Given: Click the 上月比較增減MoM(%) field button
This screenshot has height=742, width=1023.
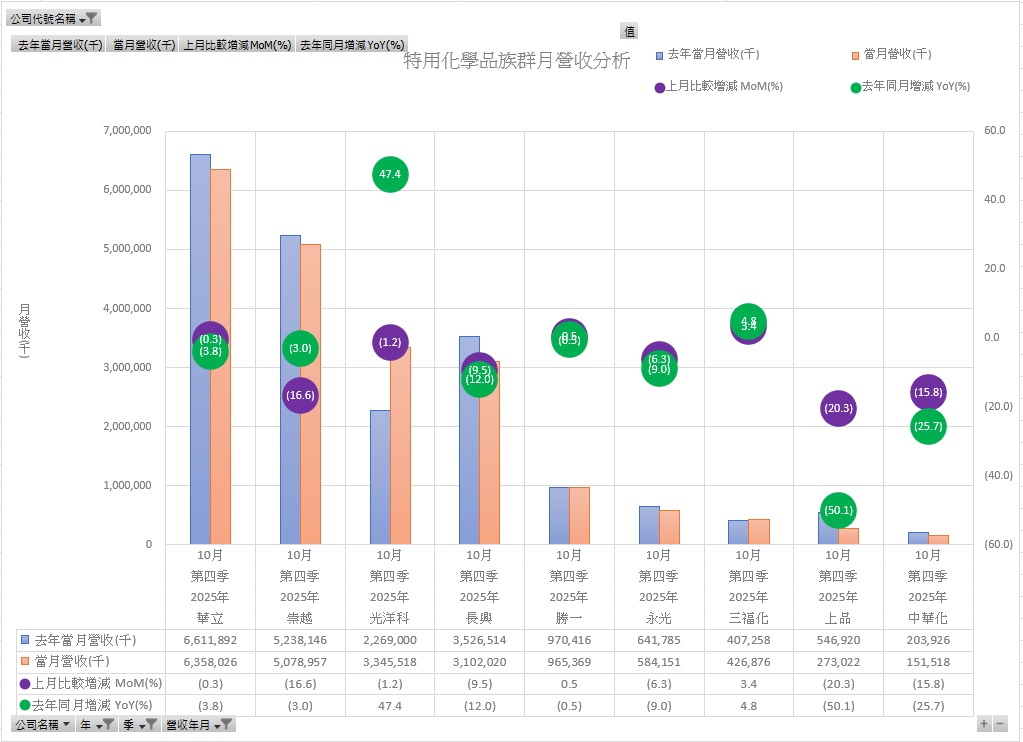Looking at the screenshot, I should (237, 44).
